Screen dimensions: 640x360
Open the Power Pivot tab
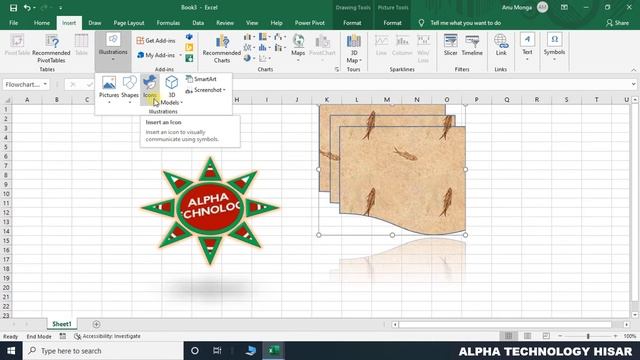310,23
